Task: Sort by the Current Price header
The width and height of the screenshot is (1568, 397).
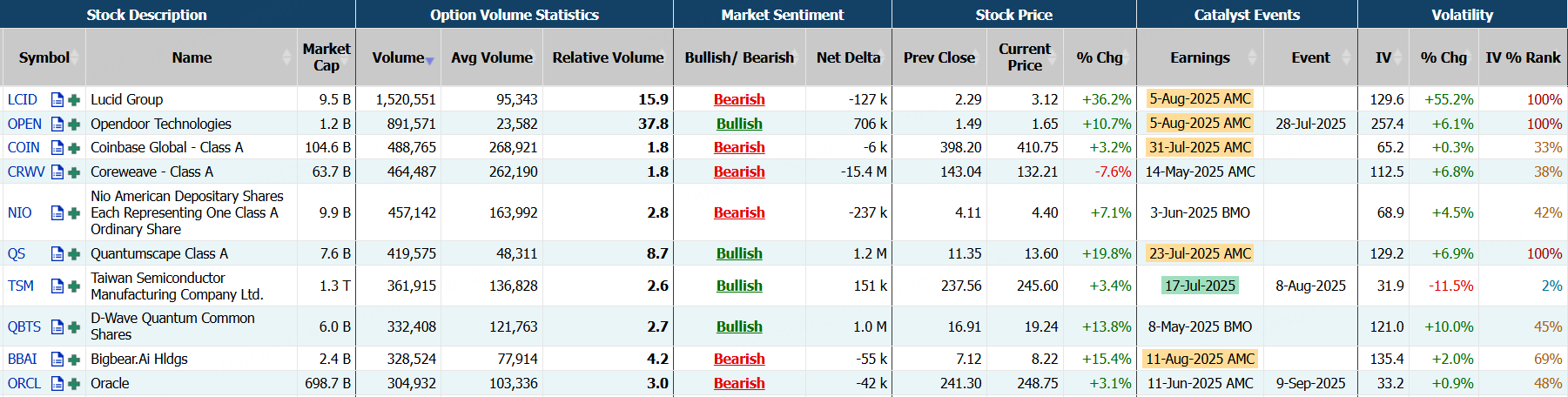Action: [x=1025, y=57]
